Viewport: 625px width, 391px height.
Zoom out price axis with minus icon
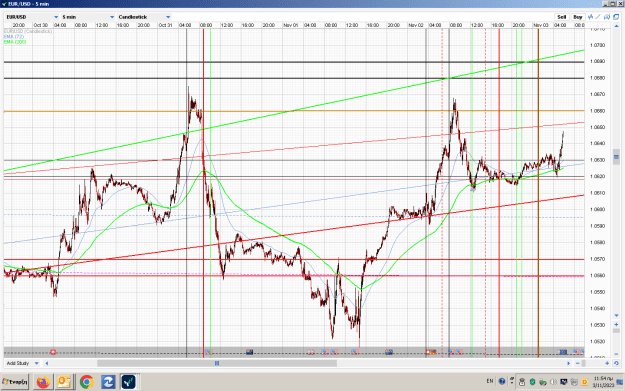point(616,354)
